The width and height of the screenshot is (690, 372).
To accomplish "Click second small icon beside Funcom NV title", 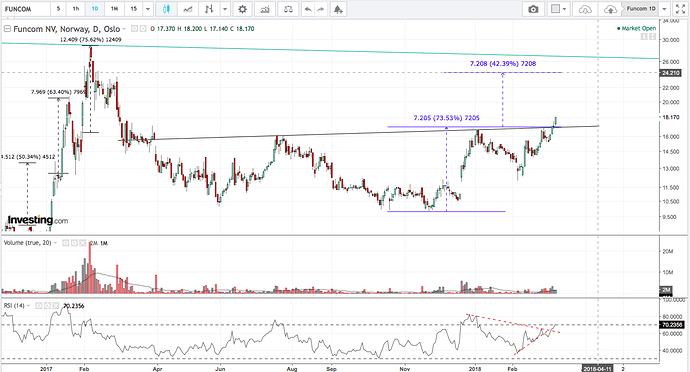I will pos(143,29).
